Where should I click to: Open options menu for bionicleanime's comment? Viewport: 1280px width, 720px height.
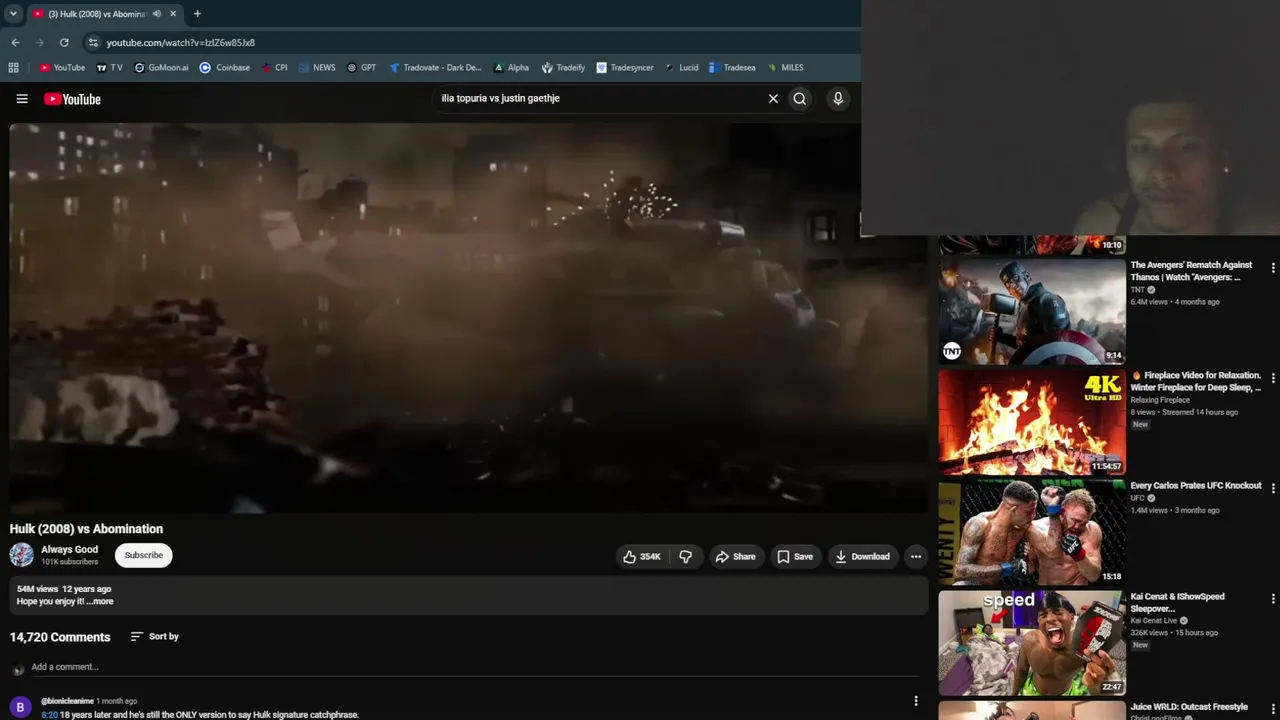916,702
